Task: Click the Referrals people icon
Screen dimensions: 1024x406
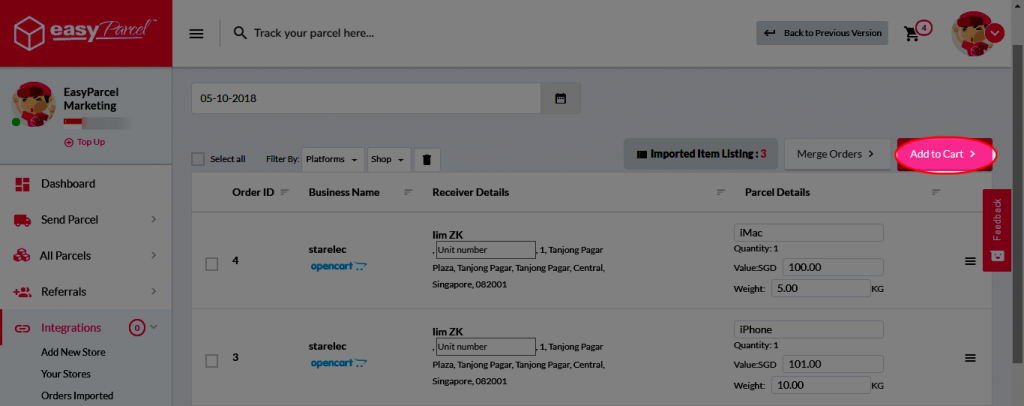Action: tap(22, 292)
